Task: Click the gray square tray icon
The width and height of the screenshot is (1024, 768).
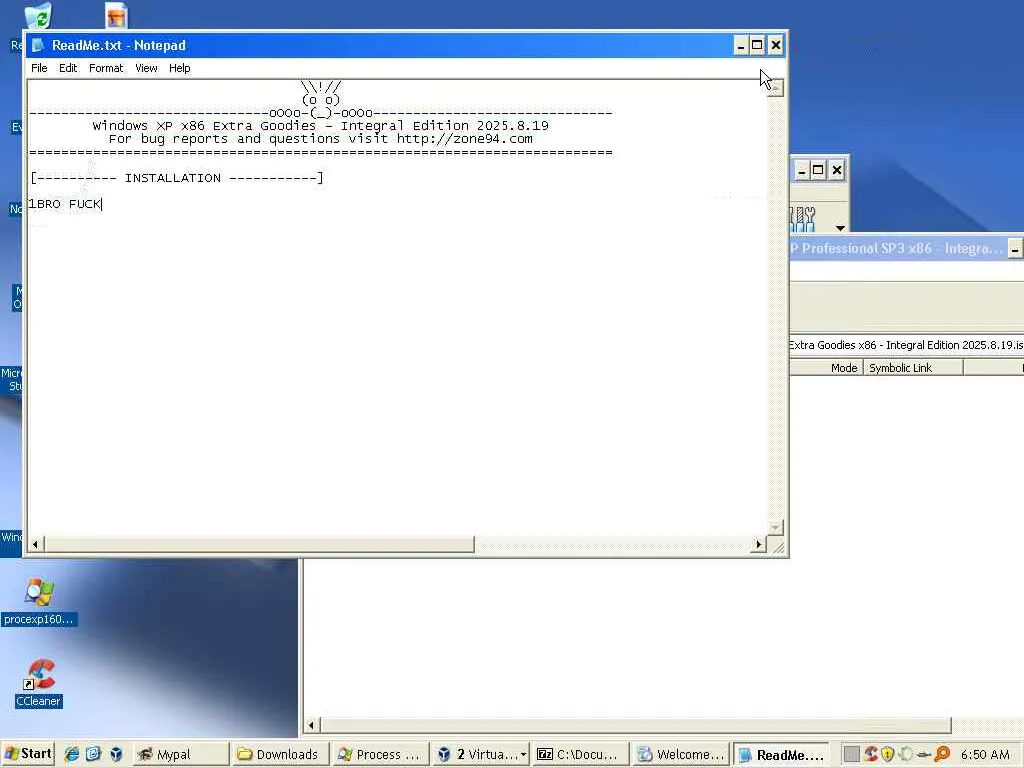Action: (851, 754)
